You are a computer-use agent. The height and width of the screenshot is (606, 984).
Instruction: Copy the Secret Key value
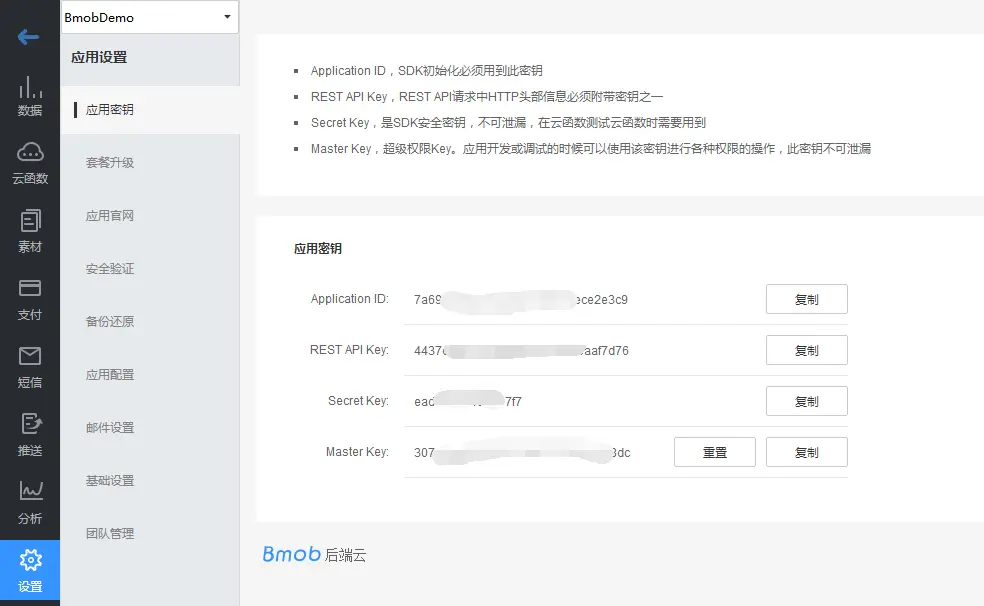point(806,401)
